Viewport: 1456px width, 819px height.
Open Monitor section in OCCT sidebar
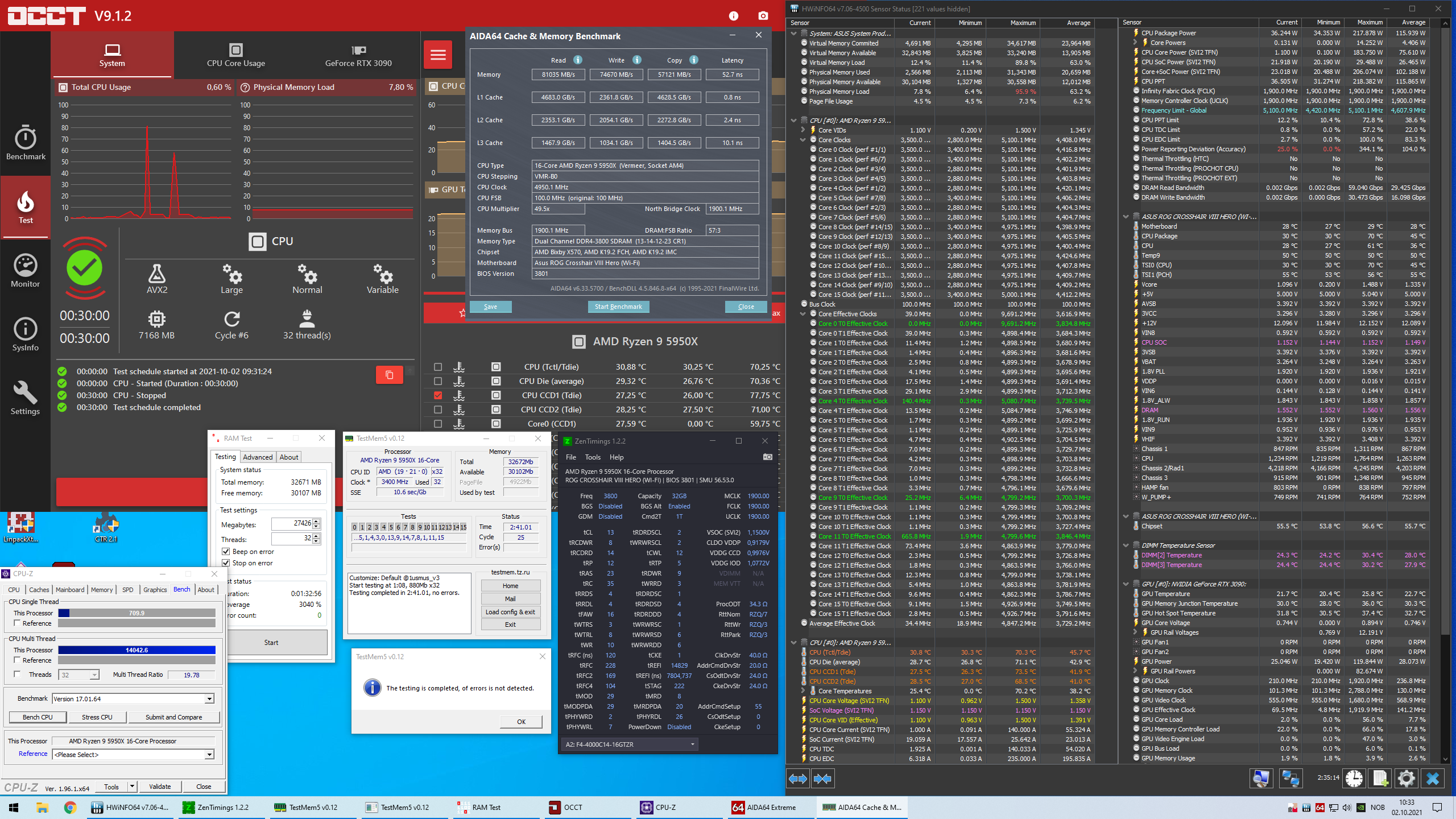[x=26, y=271]
